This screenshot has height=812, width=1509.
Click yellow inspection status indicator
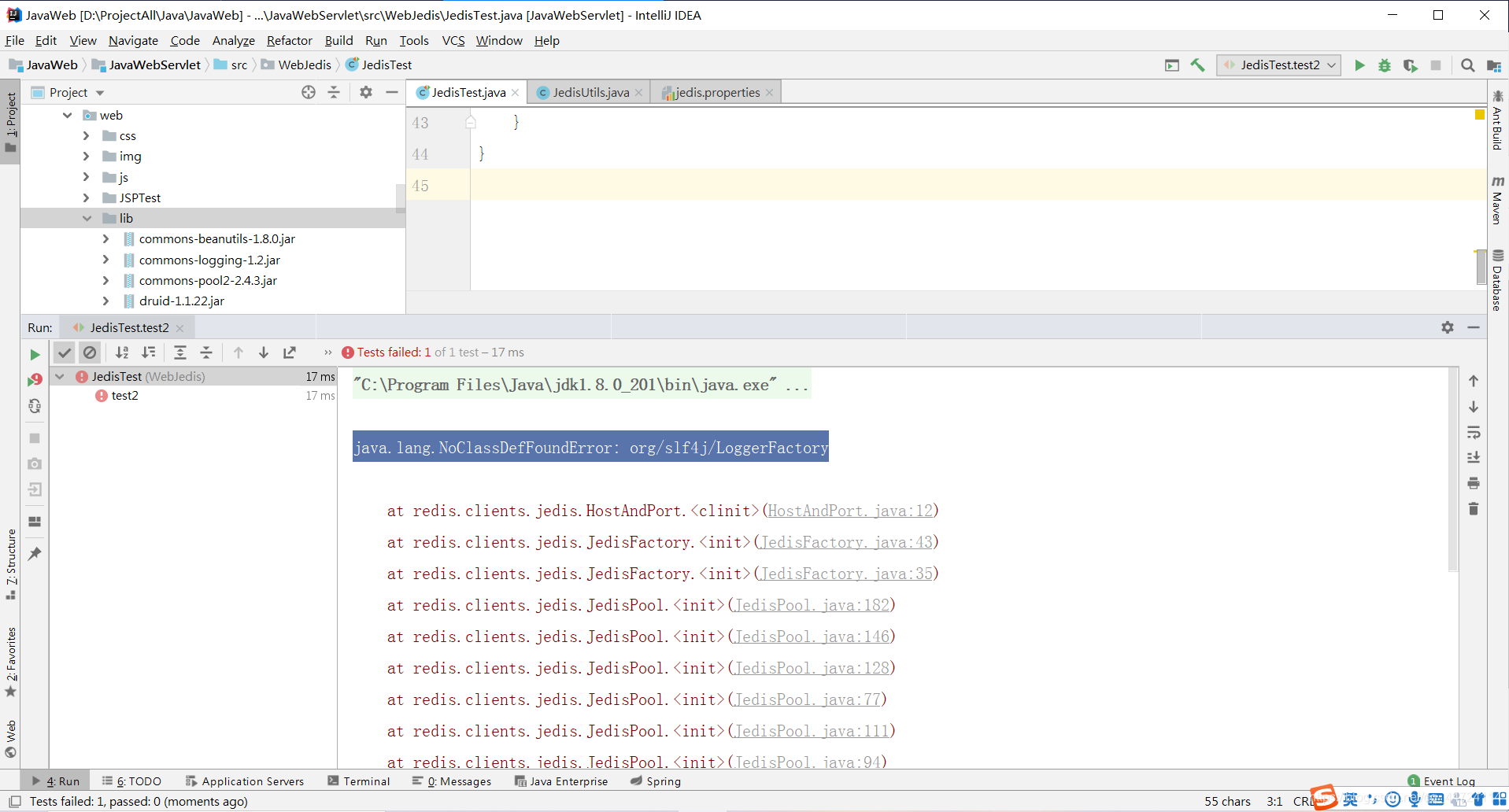pos(1480,115)
